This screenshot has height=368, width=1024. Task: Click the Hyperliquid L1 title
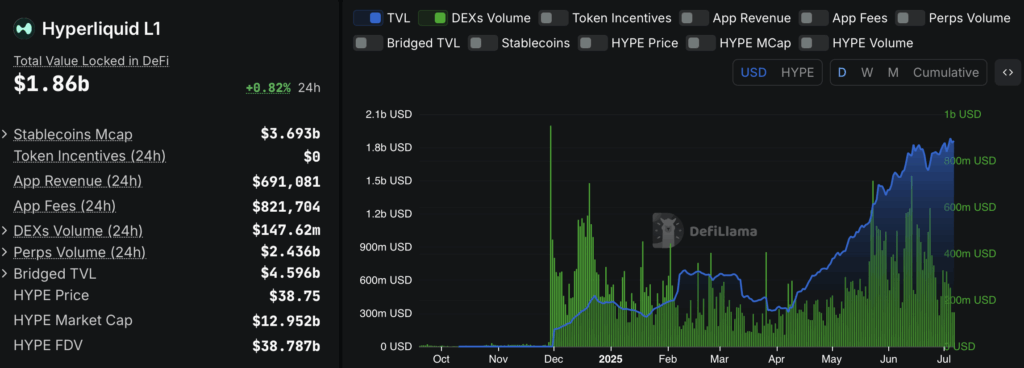click(x=101, y=29)
